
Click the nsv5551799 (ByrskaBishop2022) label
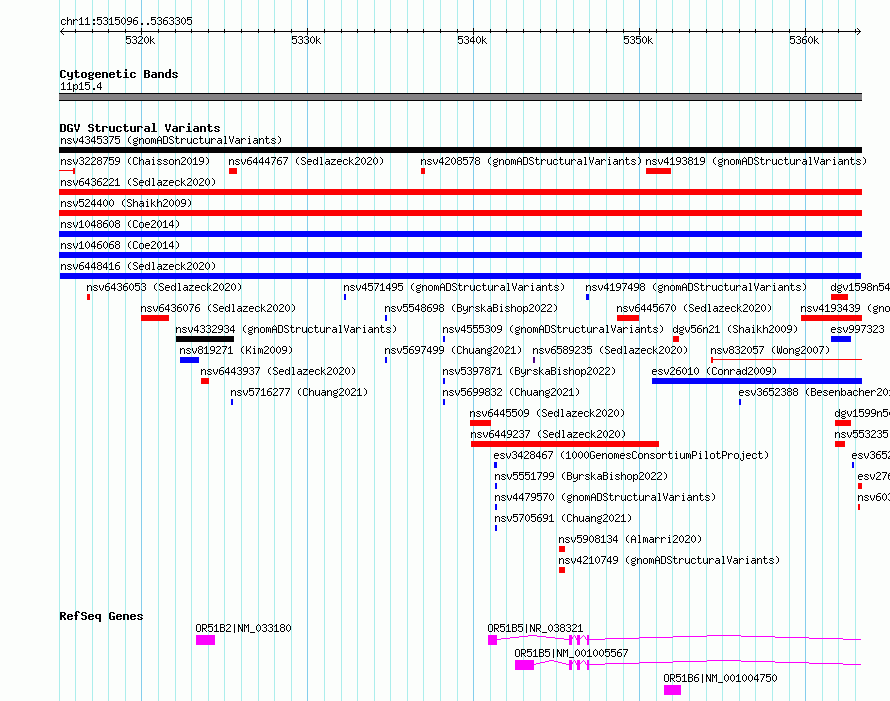point(581,476)
